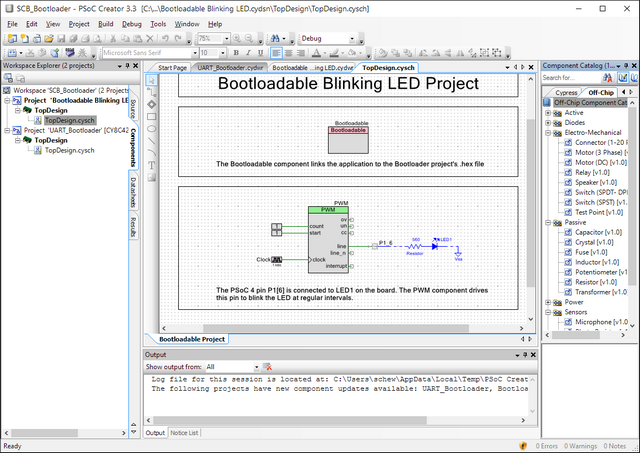Switch to the Notice List tab

pos(184,433)
